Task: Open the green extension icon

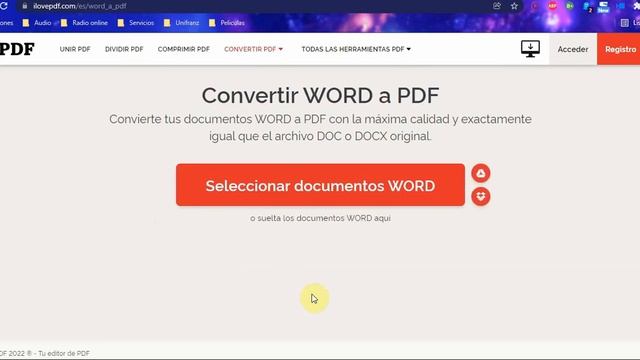Action: point(569,6)
